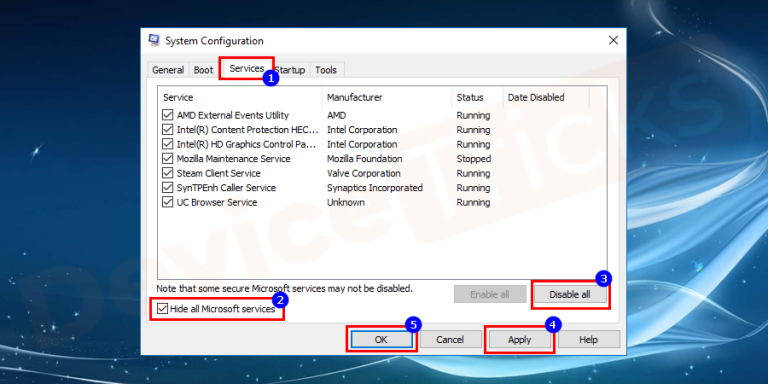
Task: Click the System Configuration title bar icon
Action: click(154, 40)
